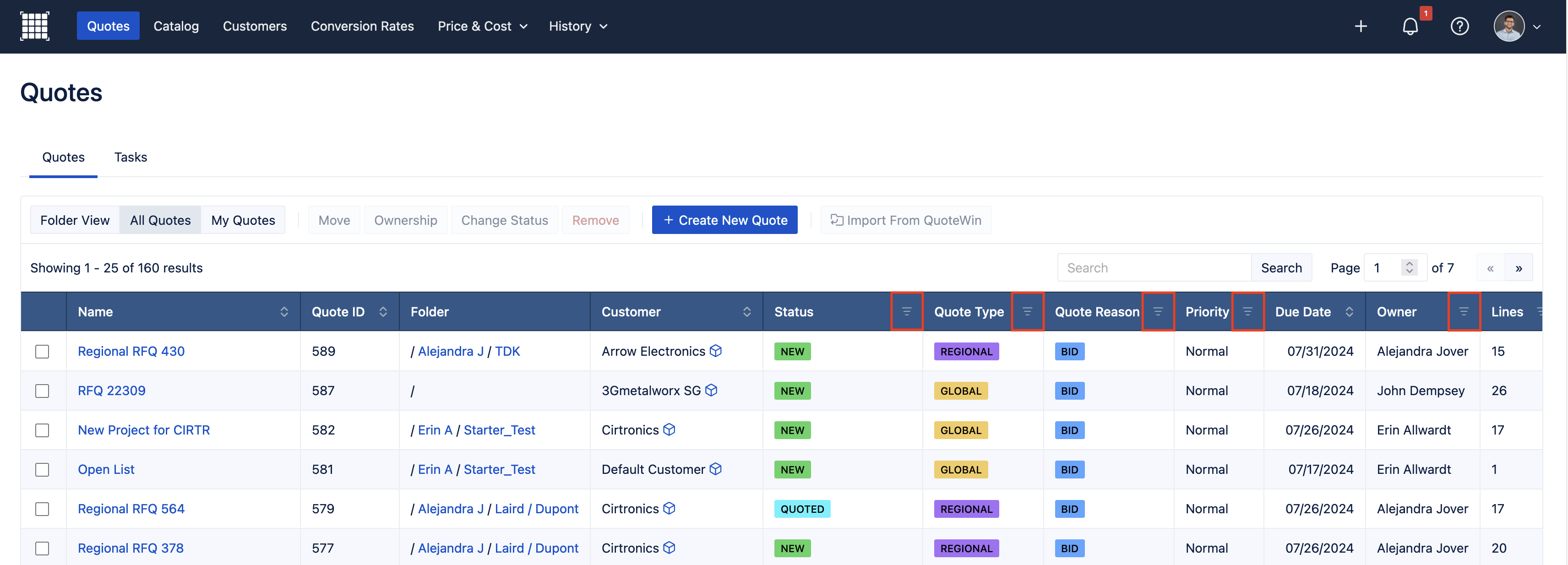Expand the History menu
The width and height of the screenshot is (1568, 565).
pyautogui.click(x=577, y=26)
